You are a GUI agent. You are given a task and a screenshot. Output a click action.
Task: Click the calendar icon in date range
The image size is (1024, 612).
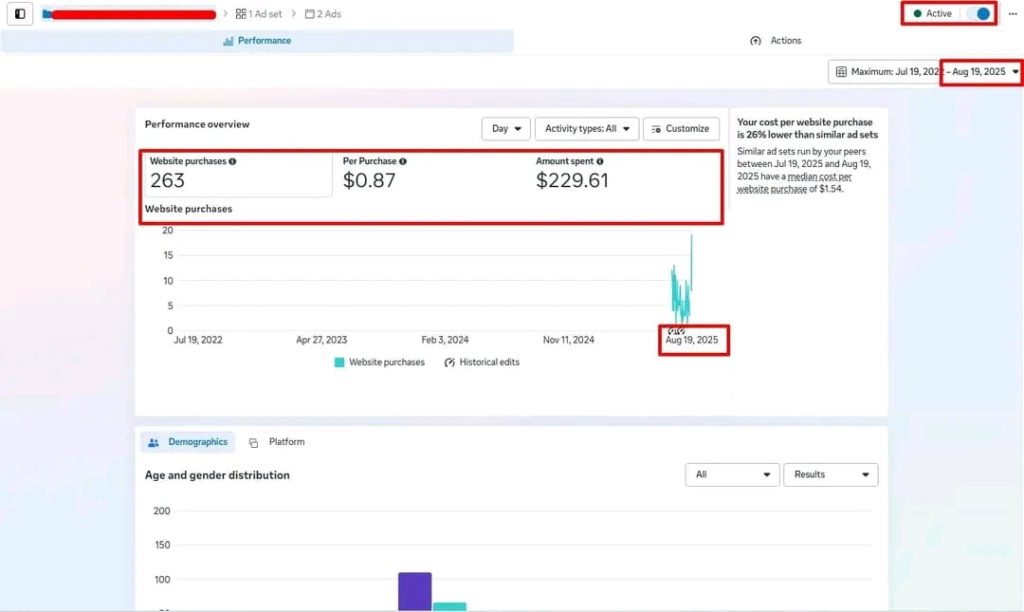pyautogui.click(x=841, y=72)
